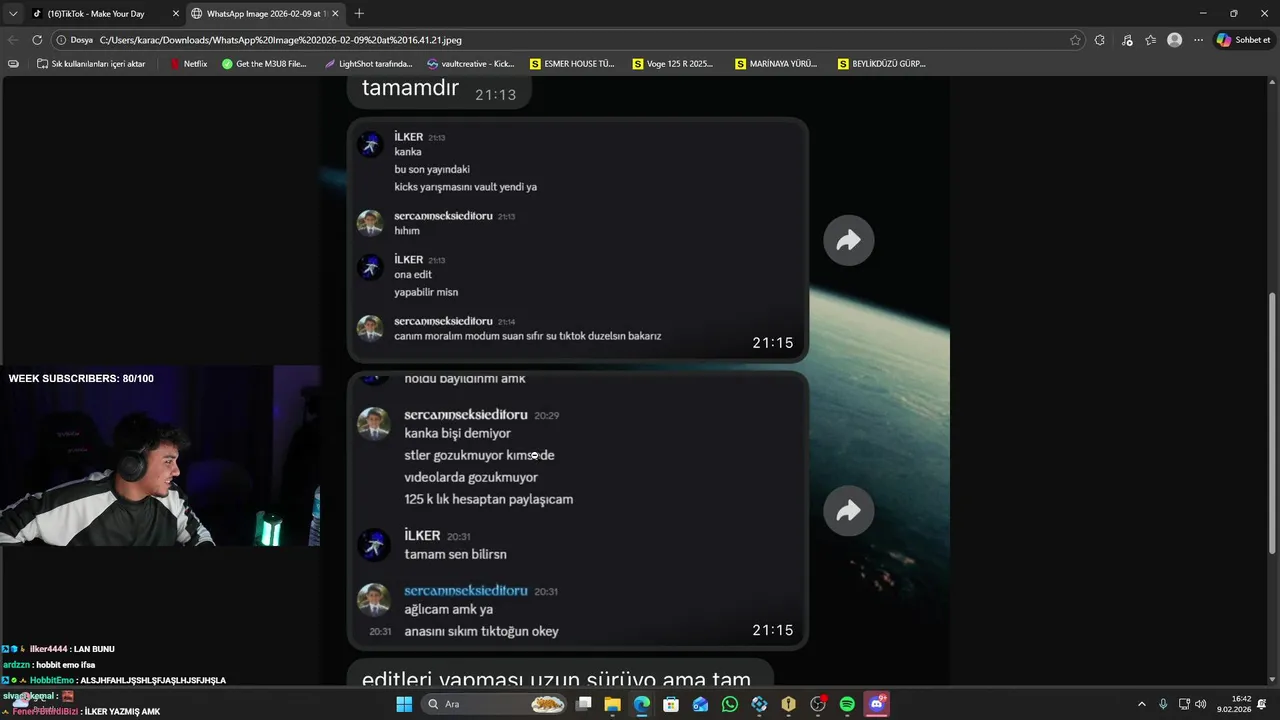Open Voge 125 R 2025 bookmark
Screen dimensions: 1280x720
pyautogui.click(x=673, y=64)
